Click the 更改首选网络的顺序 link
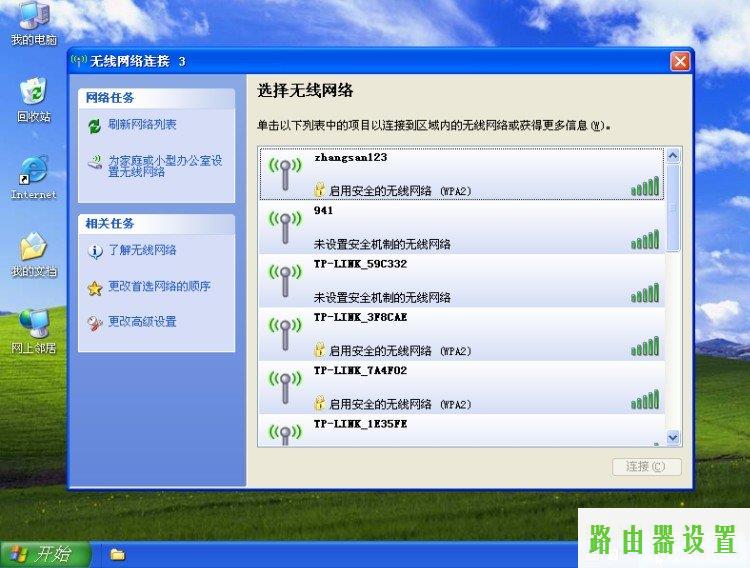This screenshot has width=750, height=568. click(159, 287)
